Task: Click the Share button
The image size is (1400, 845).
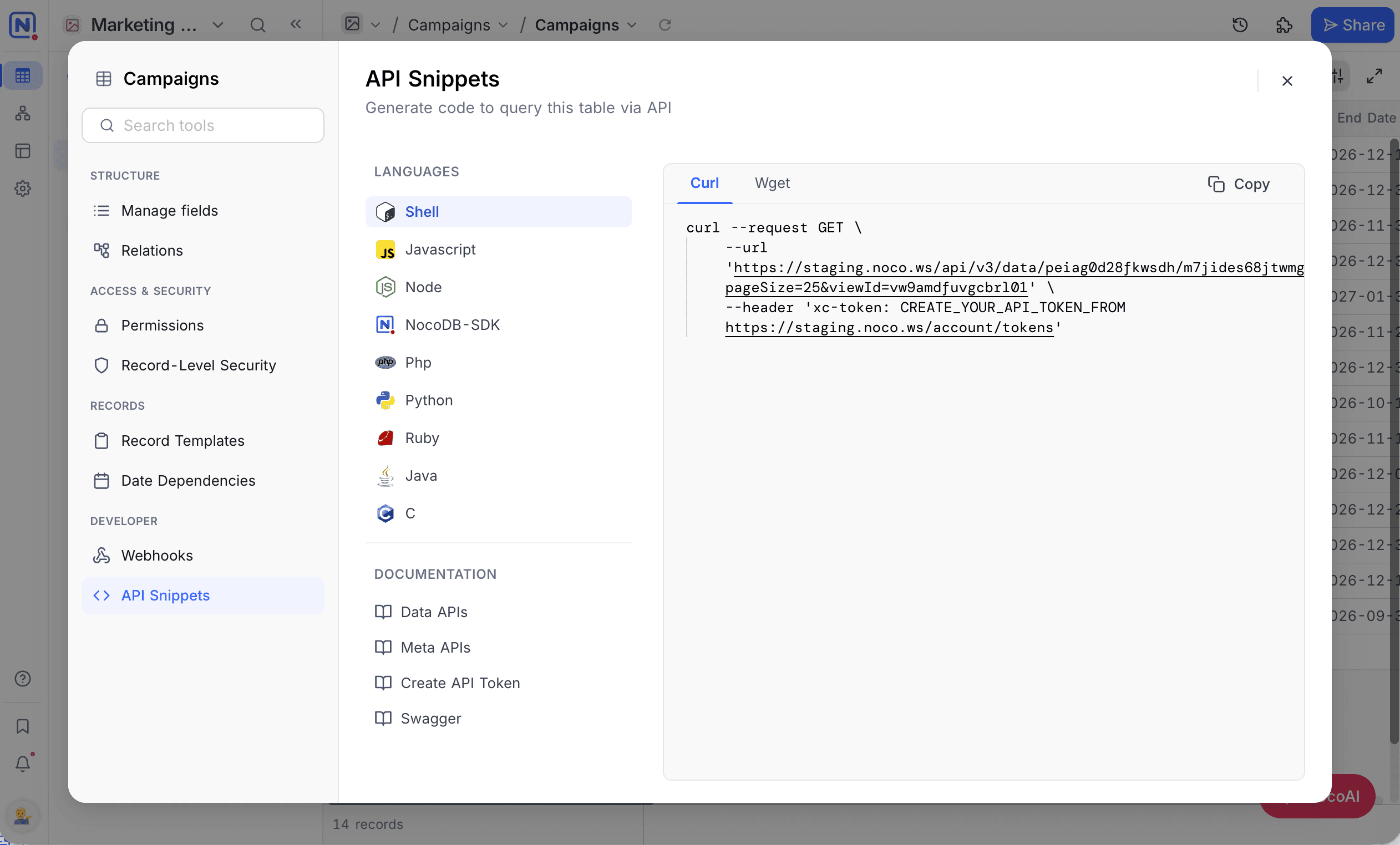Action: click(1353, 25)
